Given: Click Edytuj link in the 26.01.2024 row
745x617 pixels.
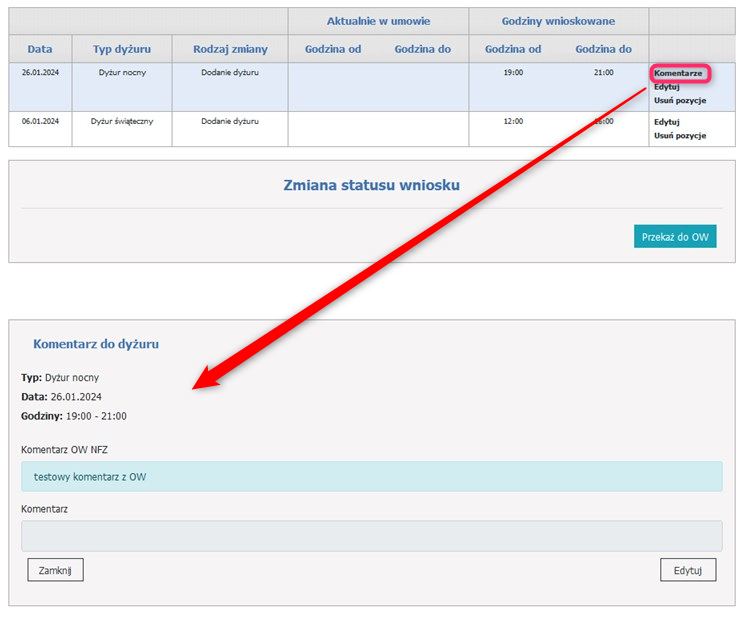Looking at the screenshot, I should point(667,87).
